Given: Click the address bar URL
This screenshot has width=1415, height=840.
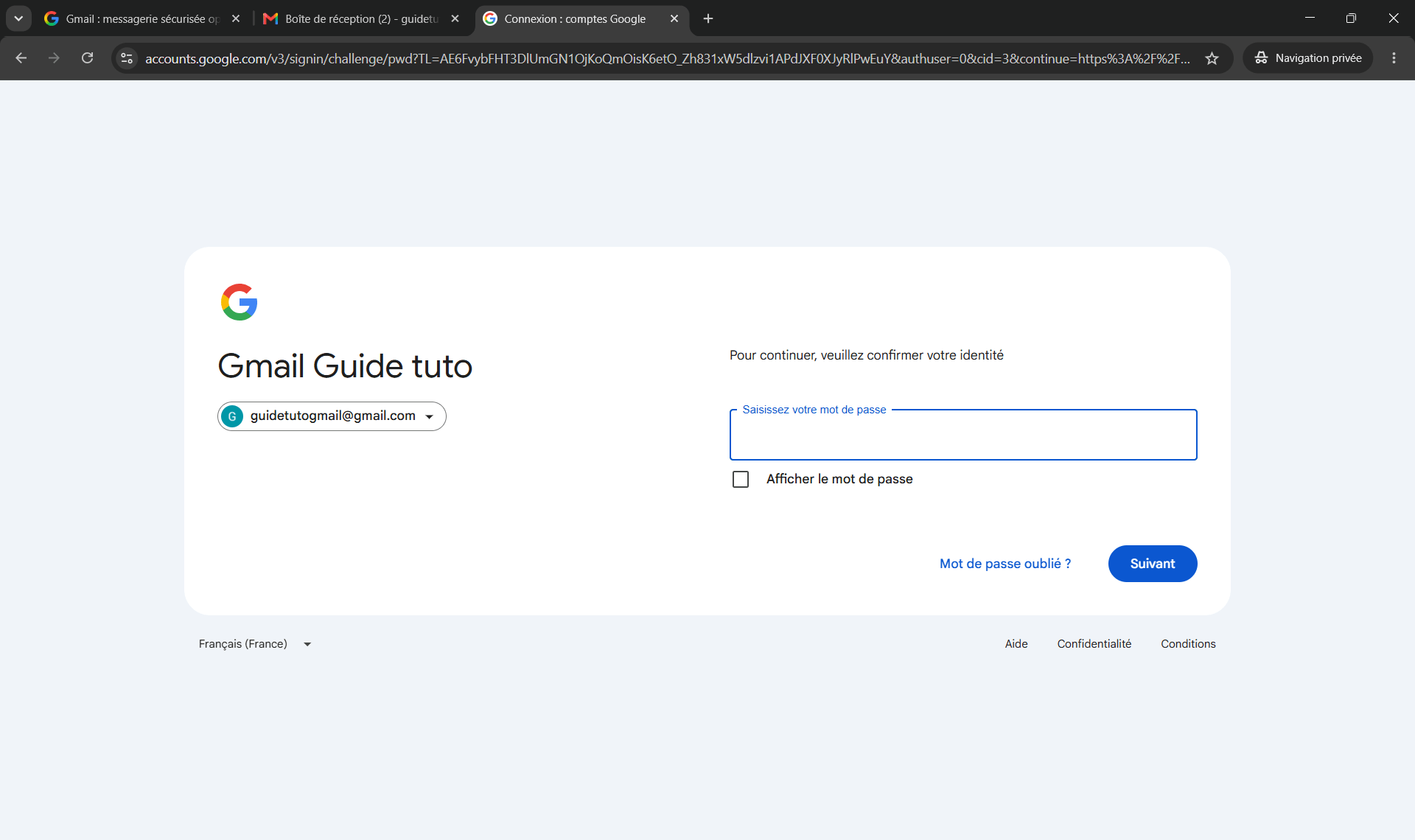Looking at the screenshot, I should pyautogui.click(x=667, y=58).
